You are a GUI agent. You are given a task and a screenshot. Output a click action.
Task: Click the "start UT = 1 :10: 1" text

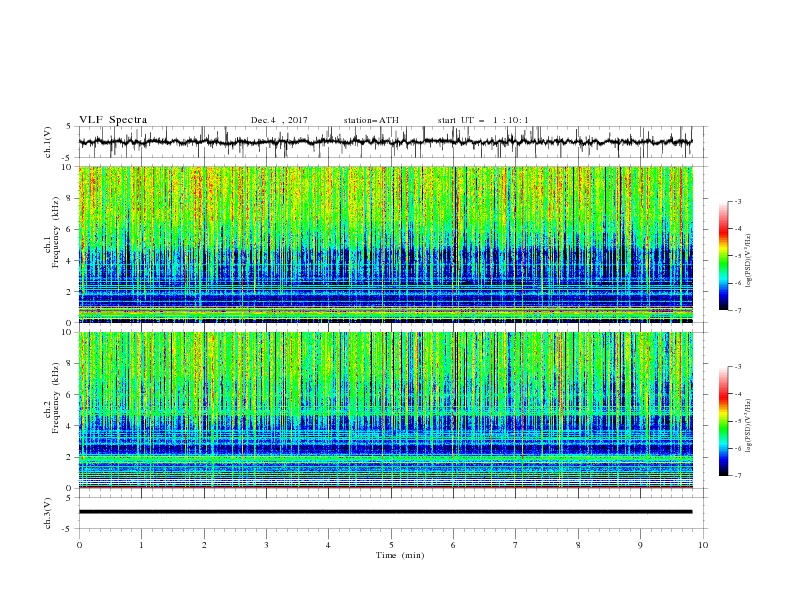(x=483, y=120)
